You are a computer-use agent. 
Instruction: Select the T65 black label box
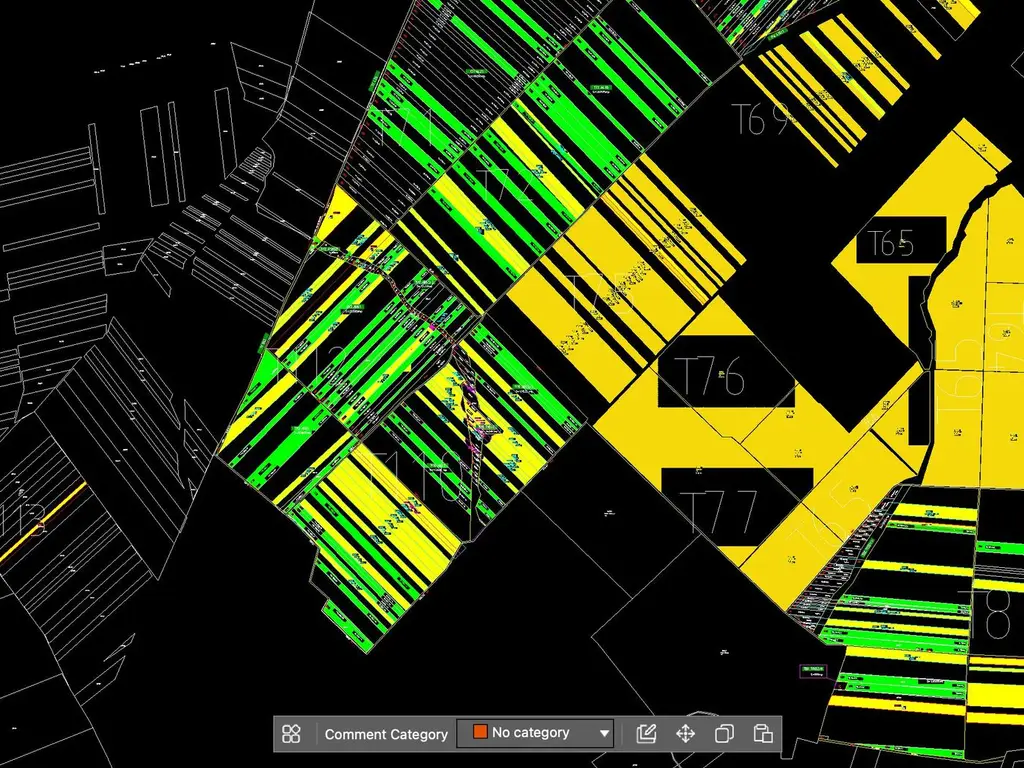(901, 240)
